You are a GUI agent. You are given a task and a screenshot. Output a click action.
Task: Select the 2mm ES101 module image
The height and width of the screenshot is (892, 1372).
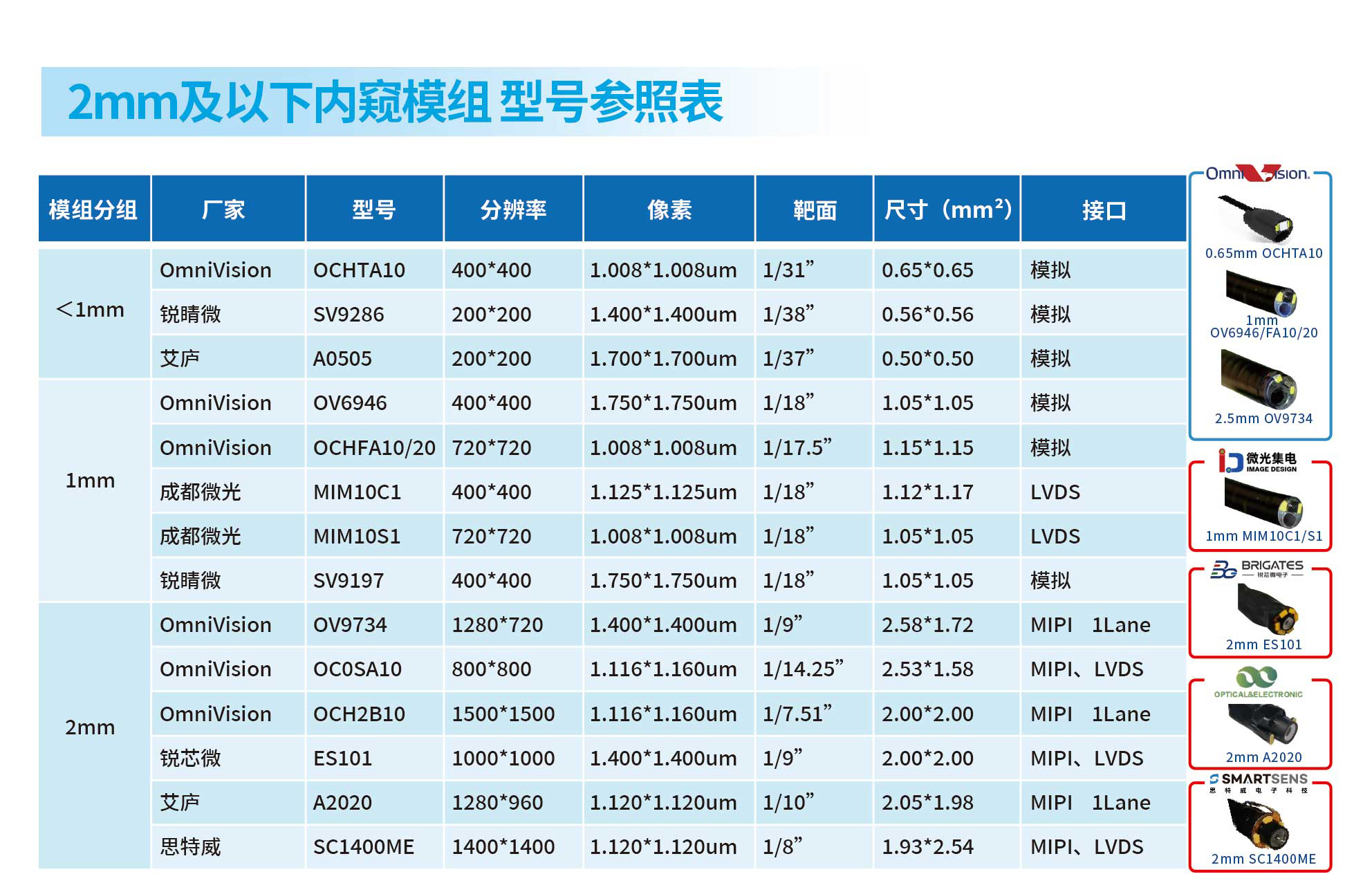(x=1267, y=609)
